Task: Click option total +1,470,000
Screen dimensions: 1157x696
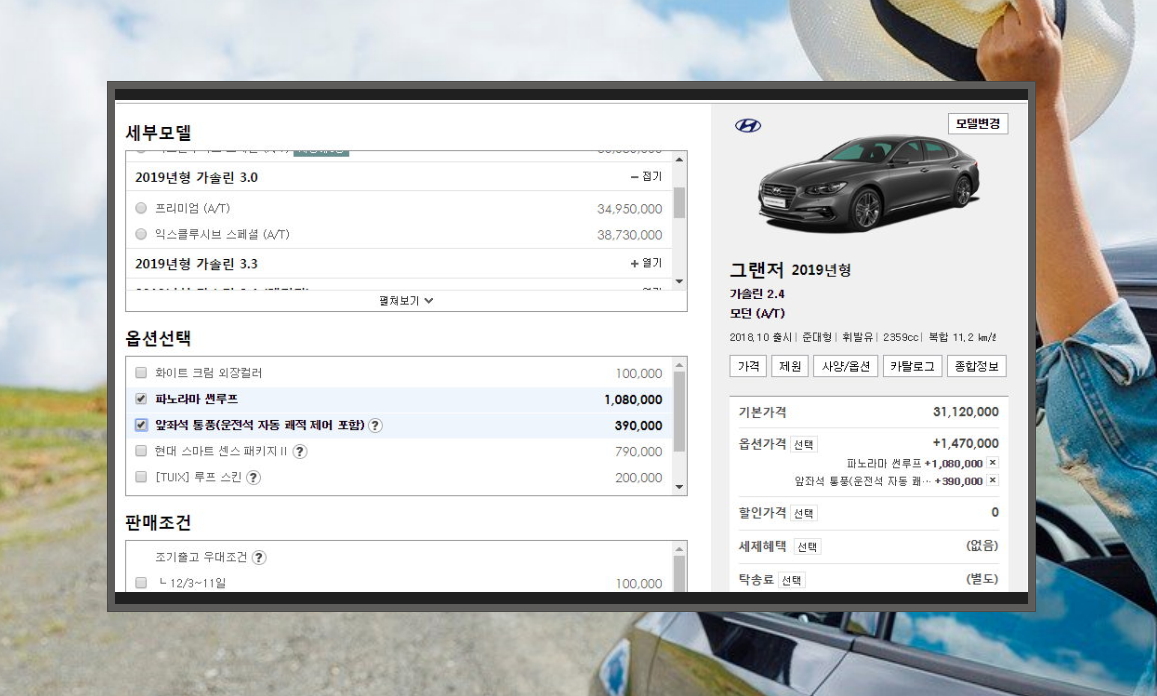Action: pos(966,444)
